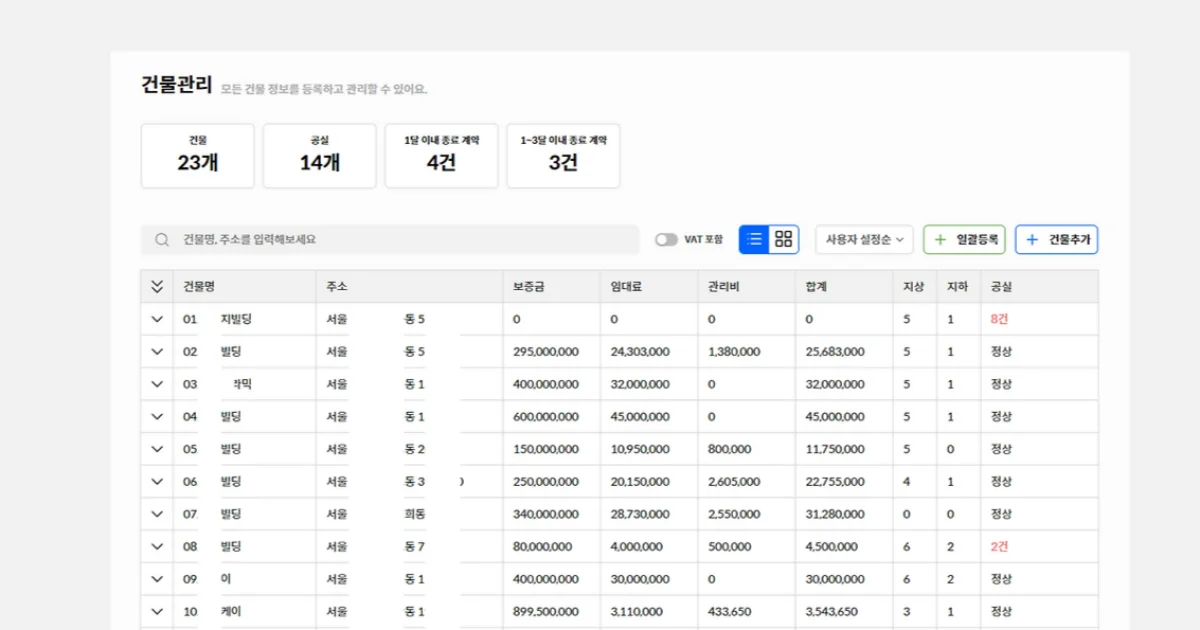Expand row 05 building details
Screen dimensions: 1200x630
point(156,448)
